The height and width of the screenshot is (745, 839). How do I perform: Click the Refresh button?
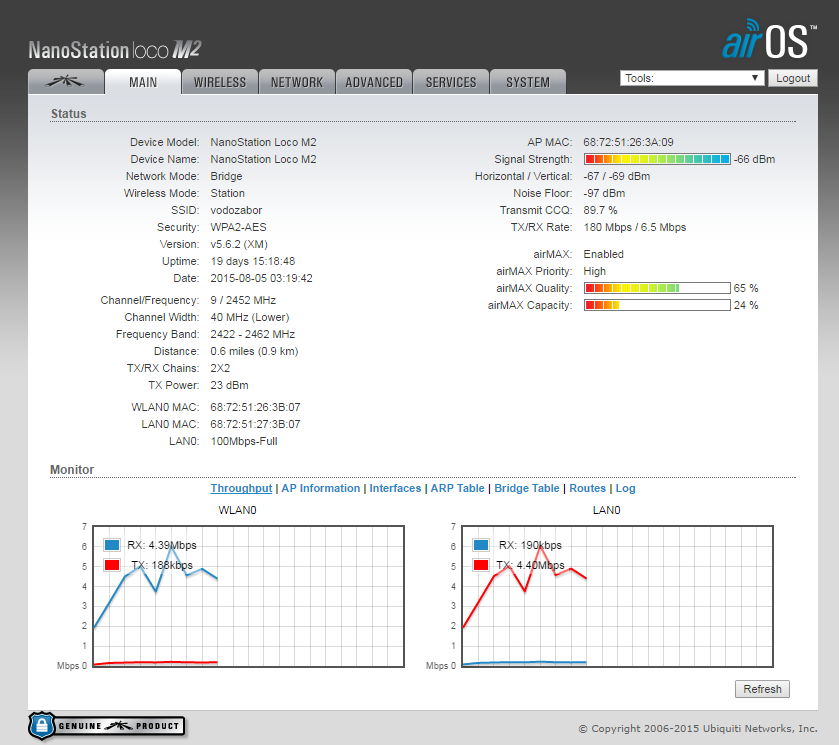[x=762, y=689]
